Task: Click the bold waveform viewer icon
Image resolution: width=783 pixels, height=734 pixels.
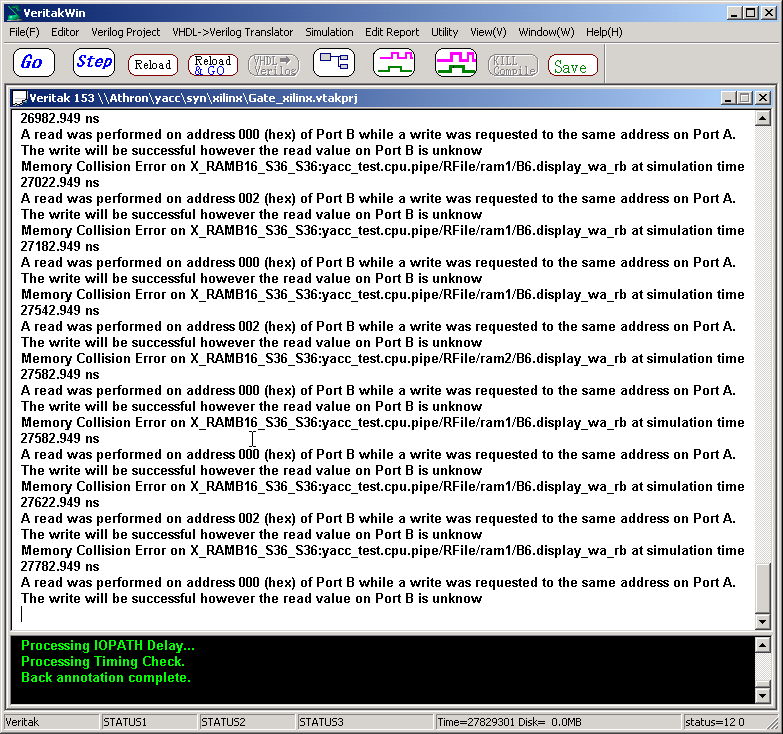Action: point(456,63)
